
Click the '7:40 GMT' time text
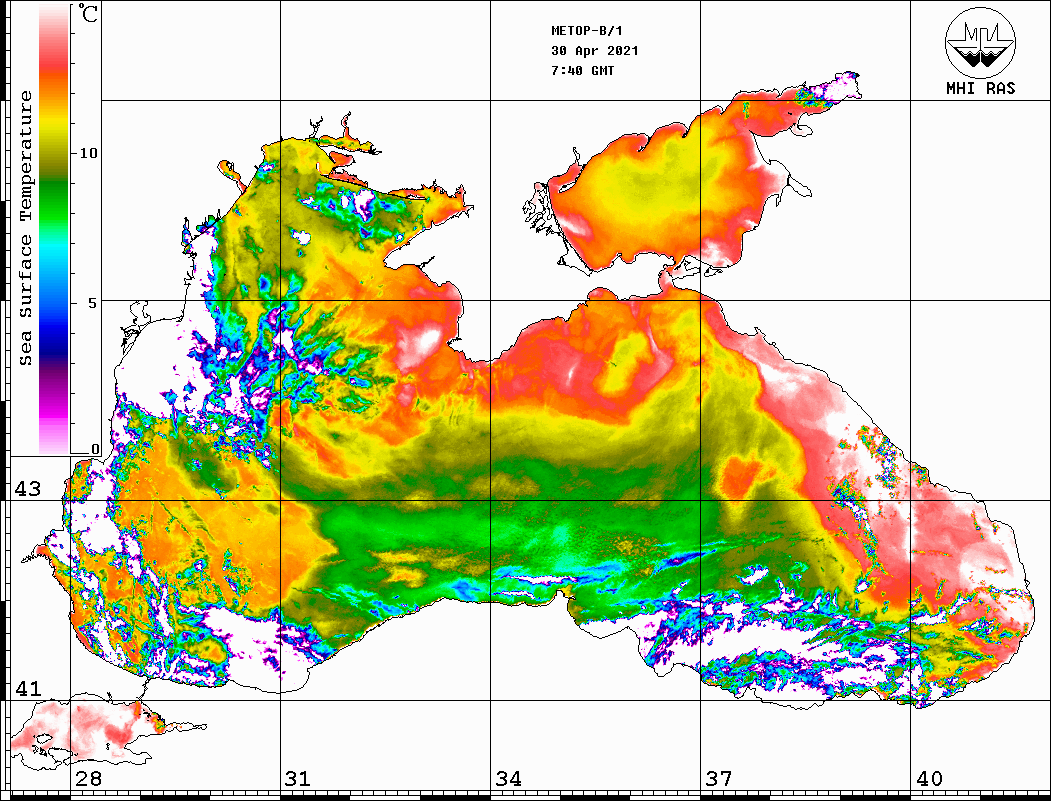tap(582, 70)
